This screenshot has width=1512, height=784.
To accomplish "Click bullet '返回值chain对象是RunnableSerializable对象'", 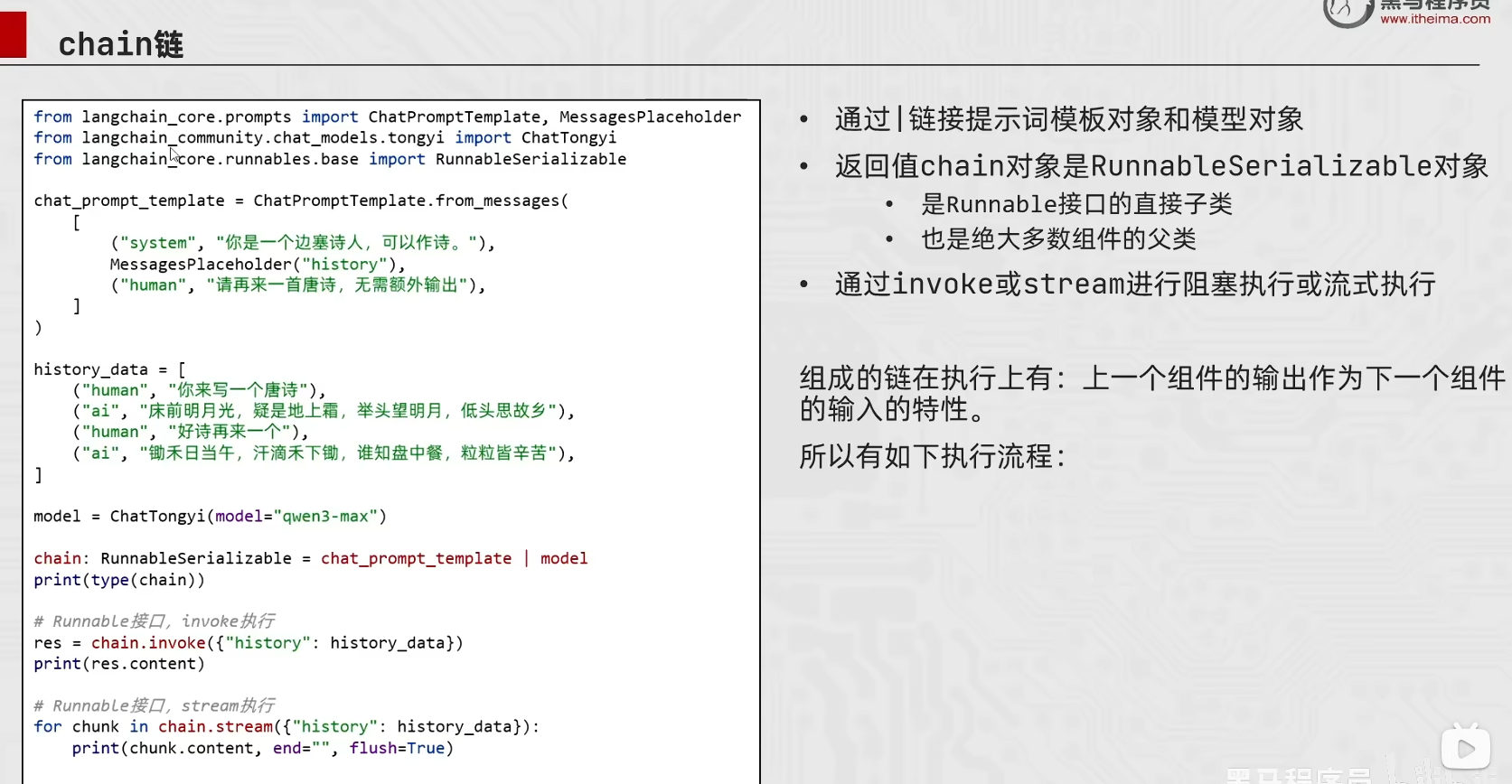I will point(1161,166).
